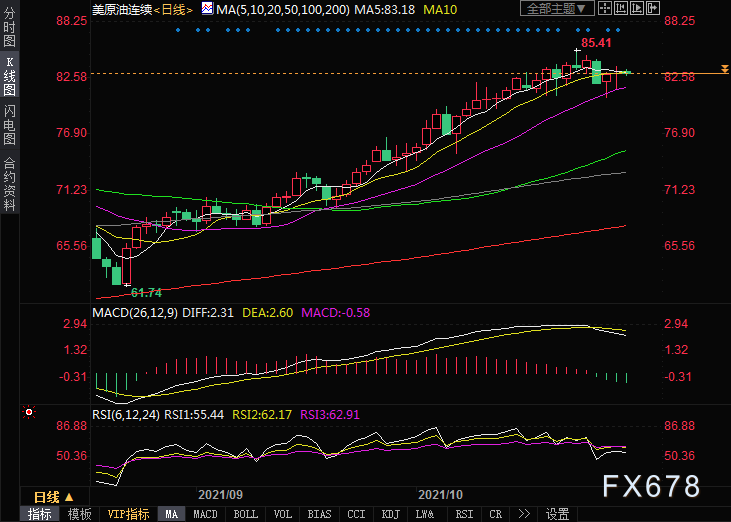731x522 pixels.
Task: Select the 模板 bottom tab
Action: pos(80,514)
